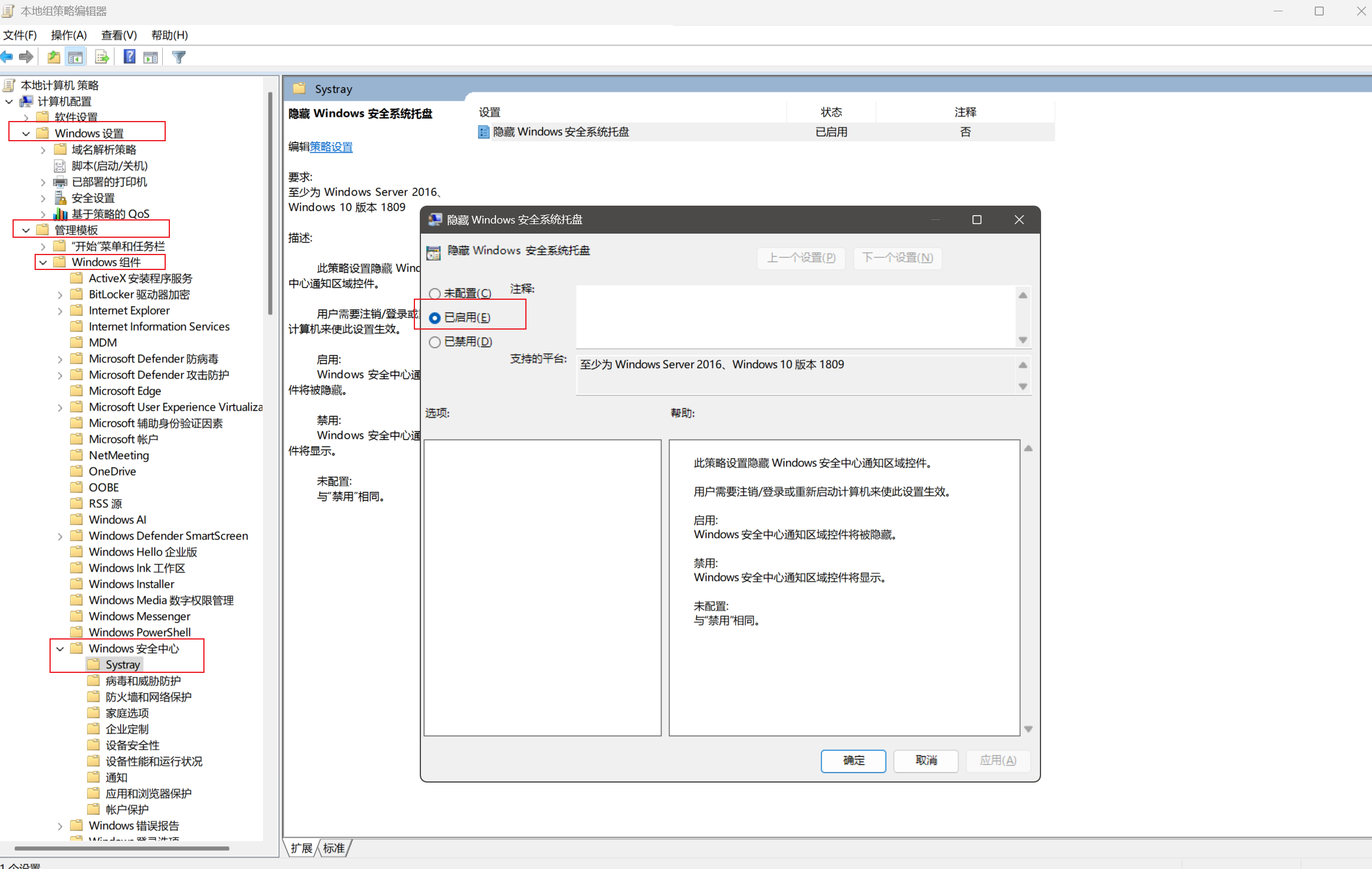Expand the BitLocker 驱动器加密 node

pyautogui.click(x=60, y=294)
